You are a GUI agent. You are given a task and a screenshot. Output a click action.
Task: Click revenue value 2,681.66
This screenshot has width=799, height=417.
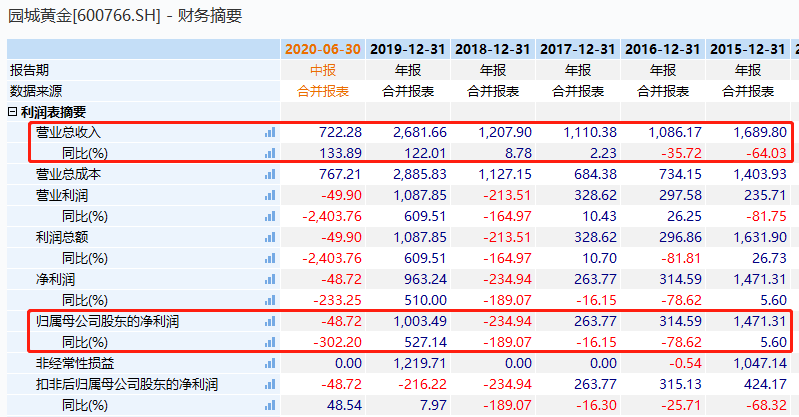coord(420,133)
